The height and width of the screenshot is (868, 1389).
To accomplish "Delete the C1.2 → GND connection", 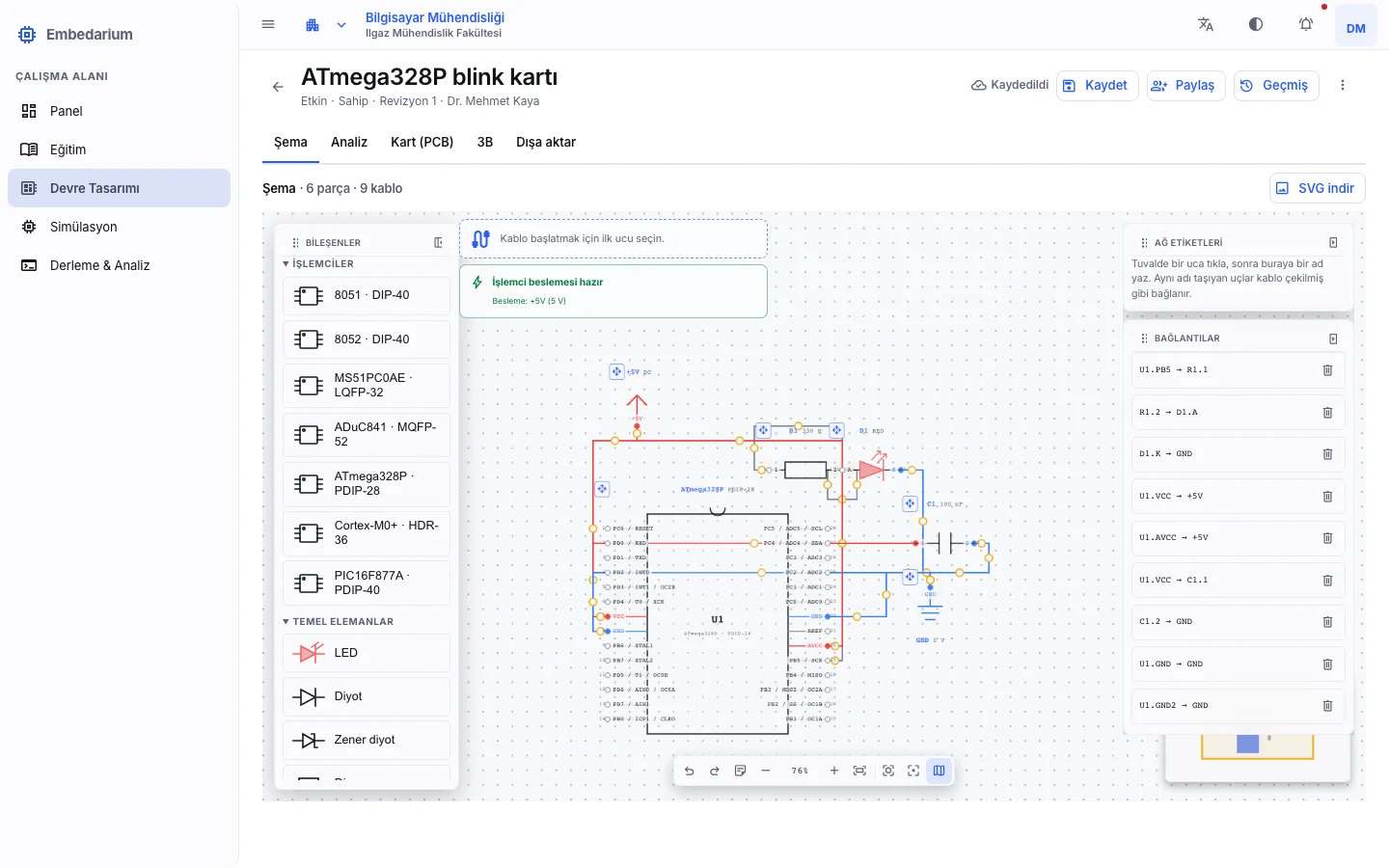I will (x=1327, y=622).
